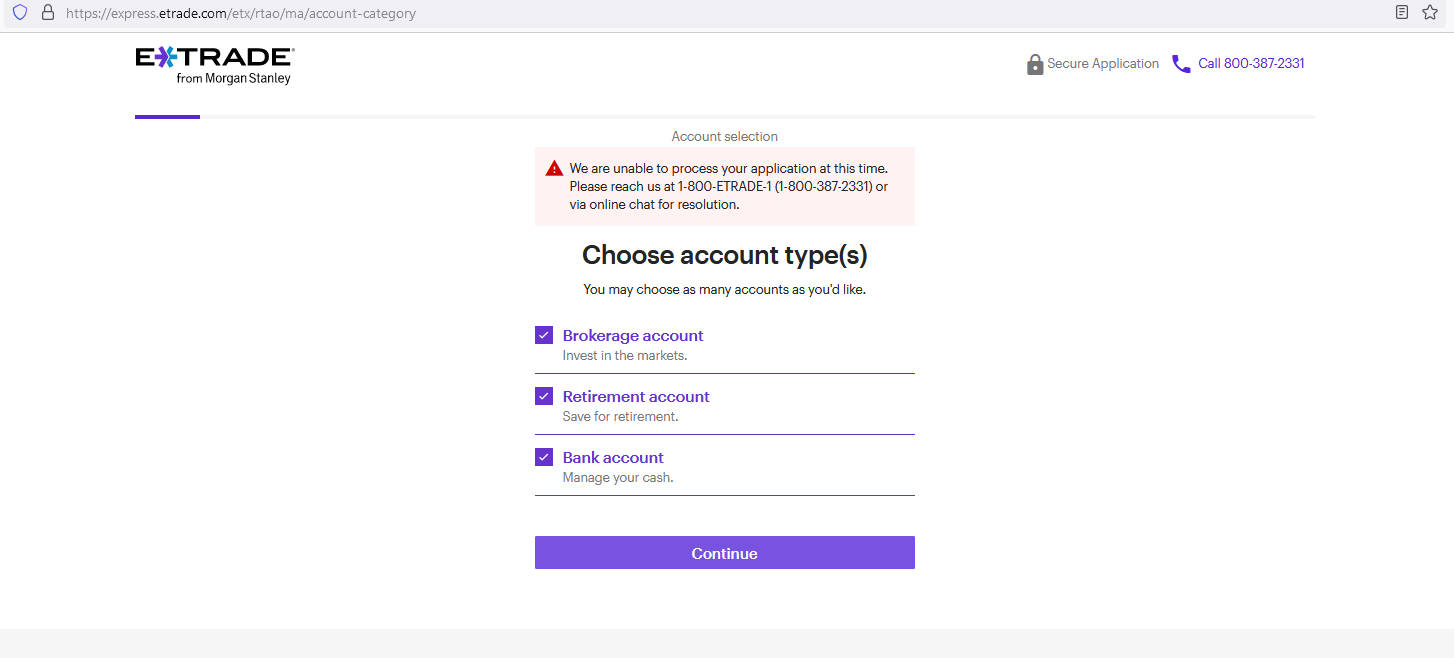Click the Retirement account heading link
1454x658 pixels.
point(636,396)
